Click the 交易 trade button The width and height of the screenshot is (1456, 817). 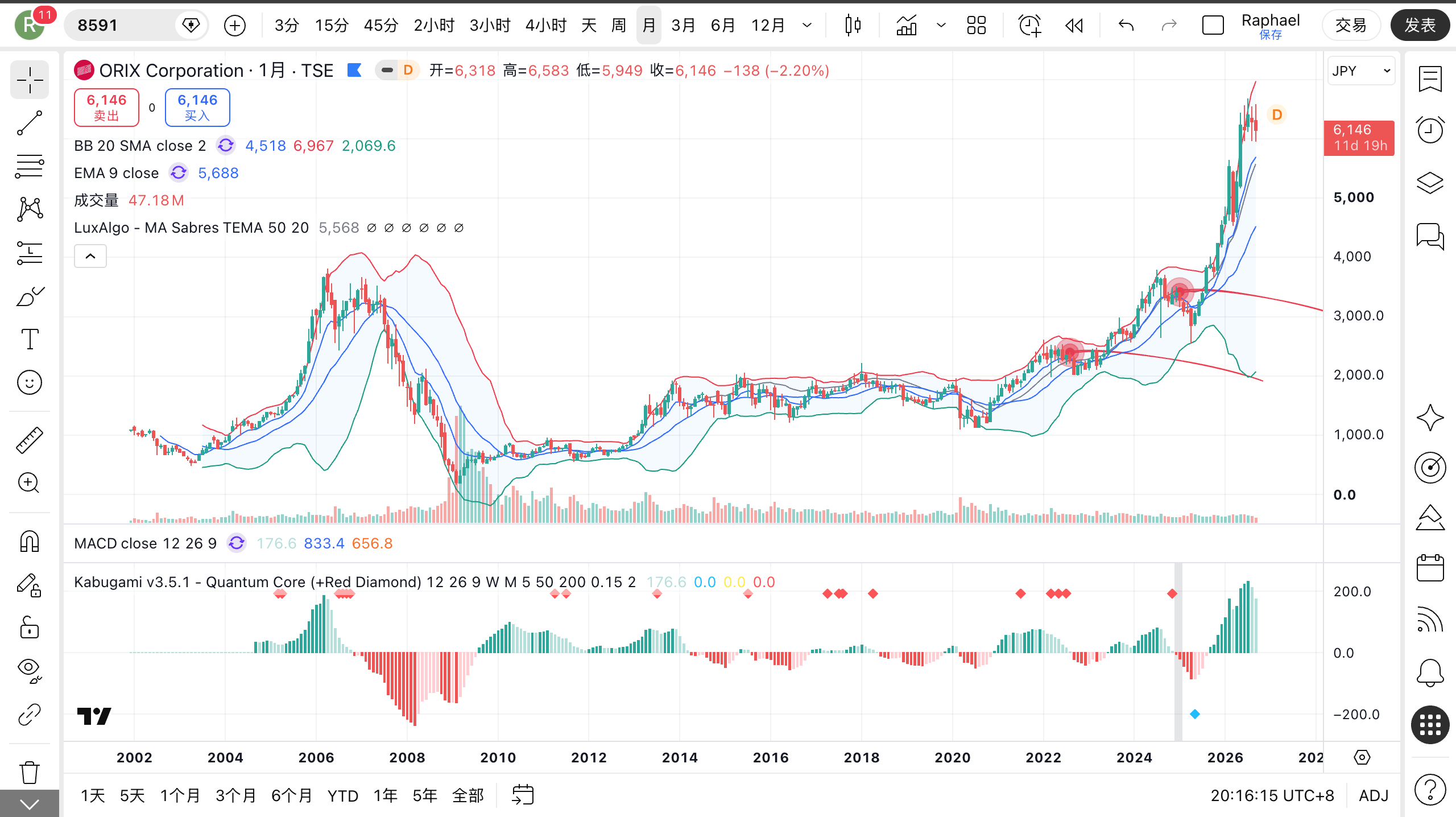pos(1351,25)
